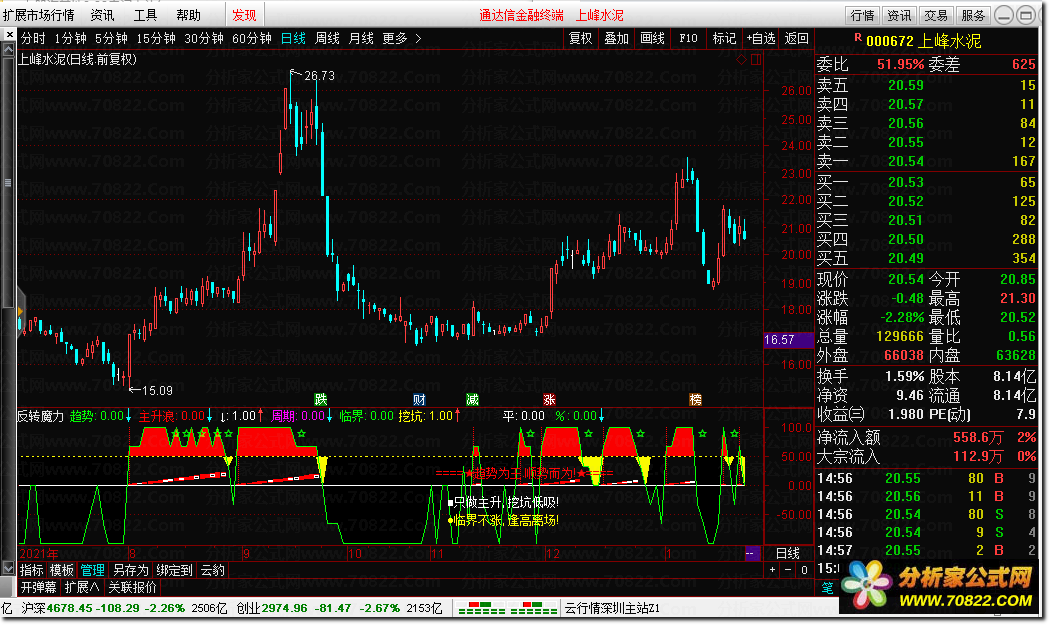
Task: Click the 标记 mark button
Action: [x=724, y=38]
